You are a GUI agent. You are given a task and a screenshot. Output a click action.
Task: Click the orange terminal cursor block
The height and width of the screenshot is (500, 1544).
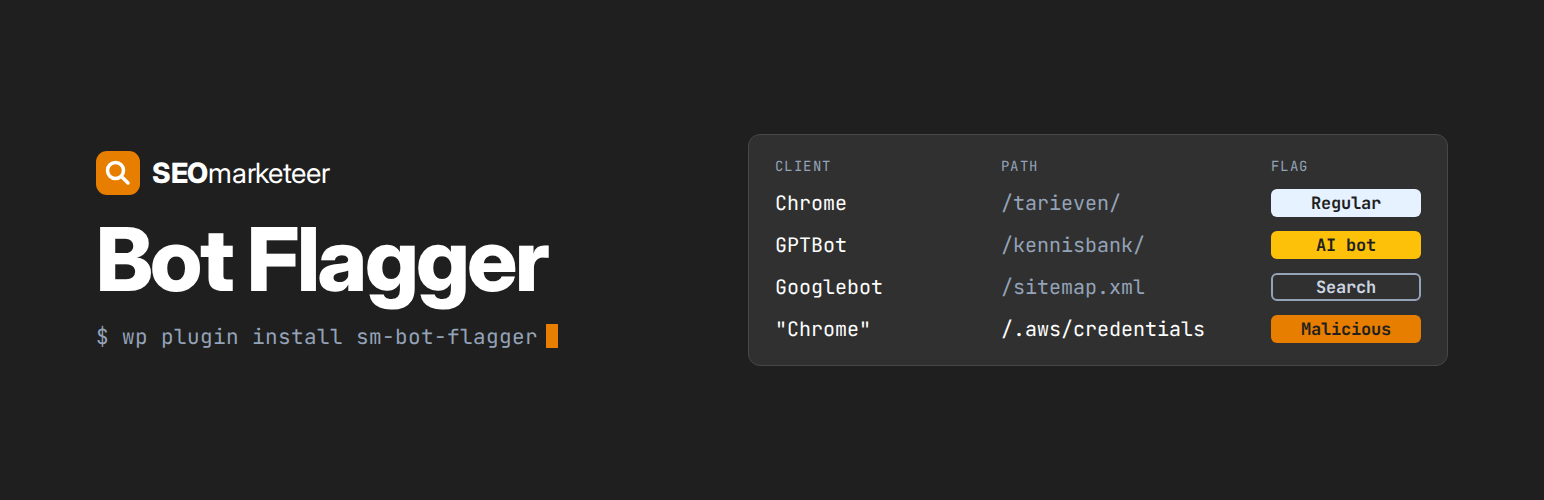(552, 336)
